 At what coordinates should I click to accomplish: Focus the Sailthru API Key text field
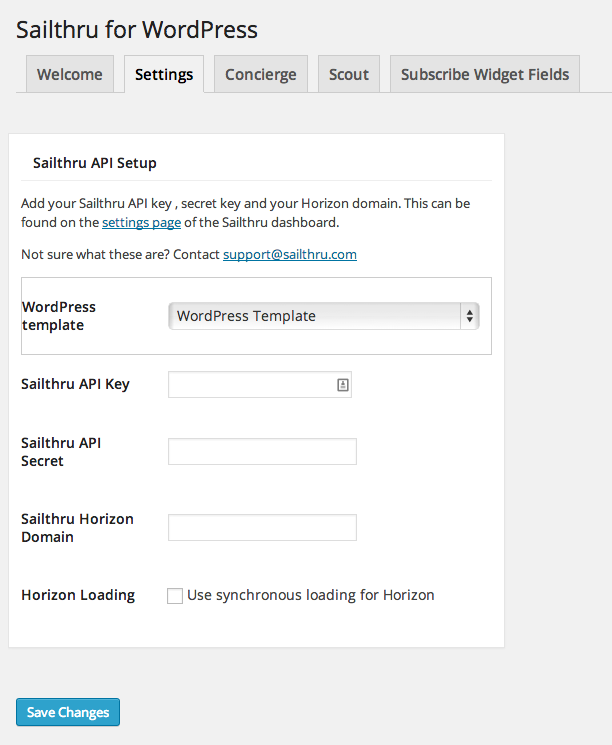click(250, 384)
